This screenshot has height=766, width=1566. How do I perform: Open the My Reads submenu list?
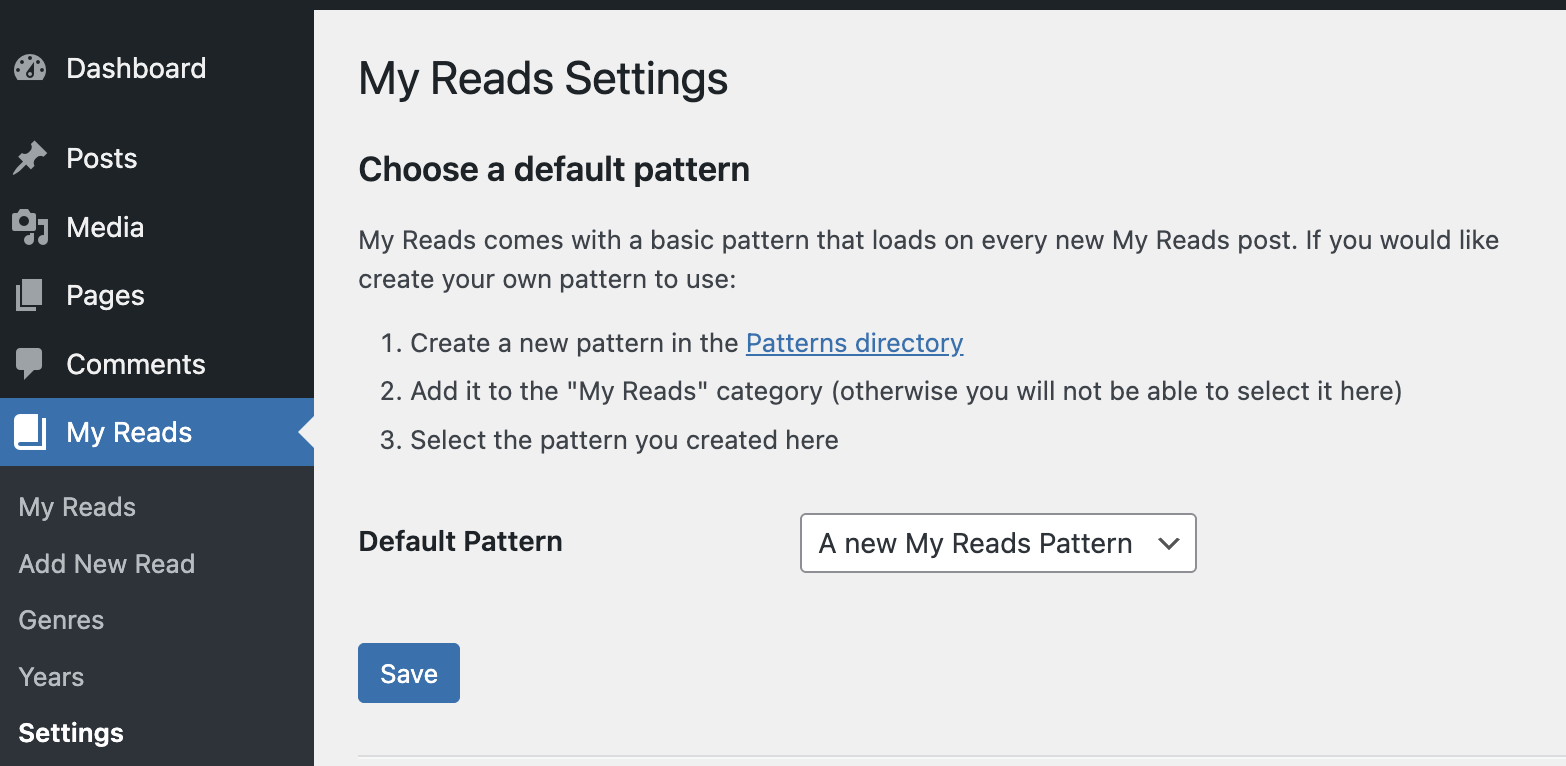(x=77, y=507)
